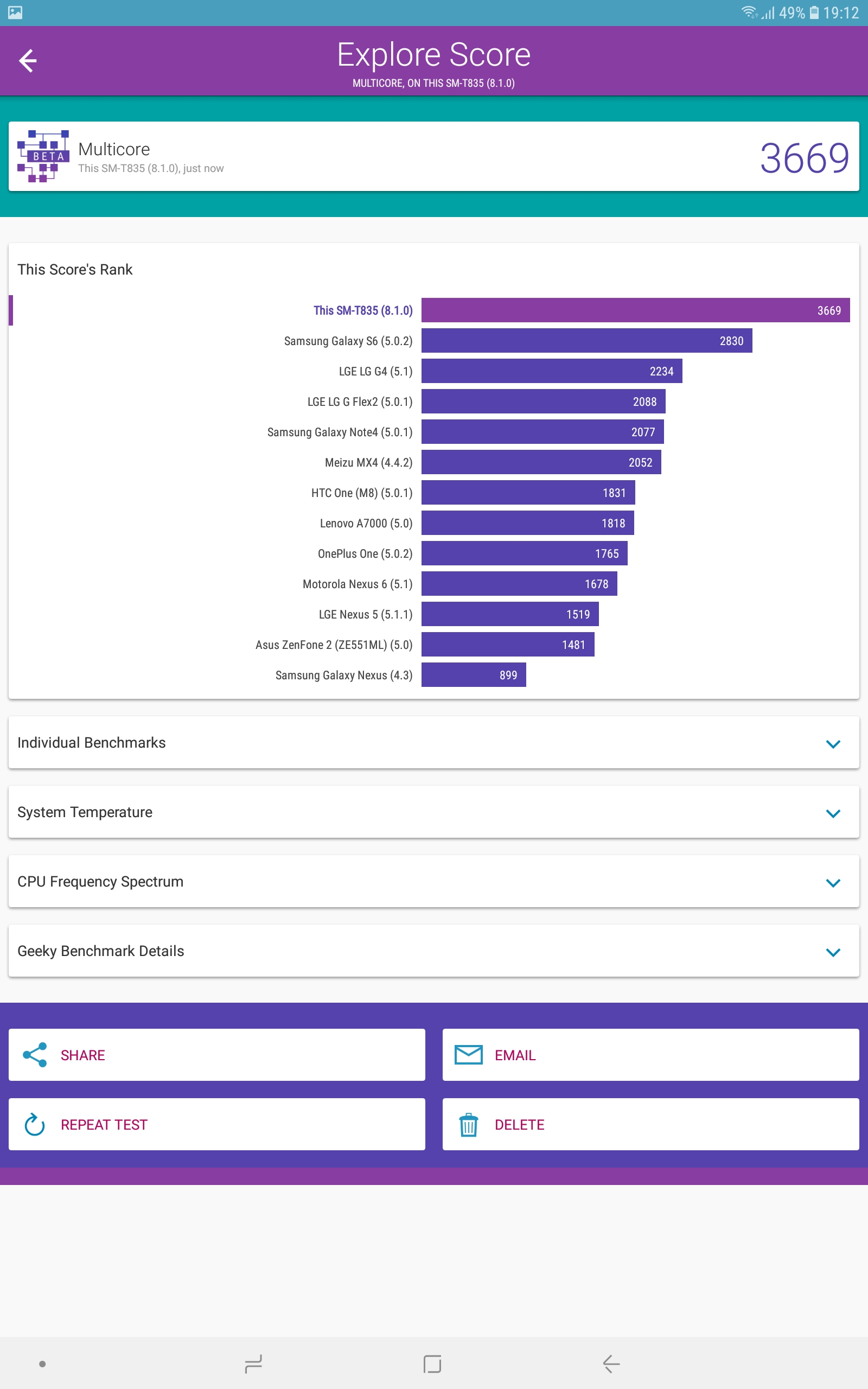This screenshot has height=1389, width=868.
Task: Tap the This Score's Rank heading
Action: (75, 269)
